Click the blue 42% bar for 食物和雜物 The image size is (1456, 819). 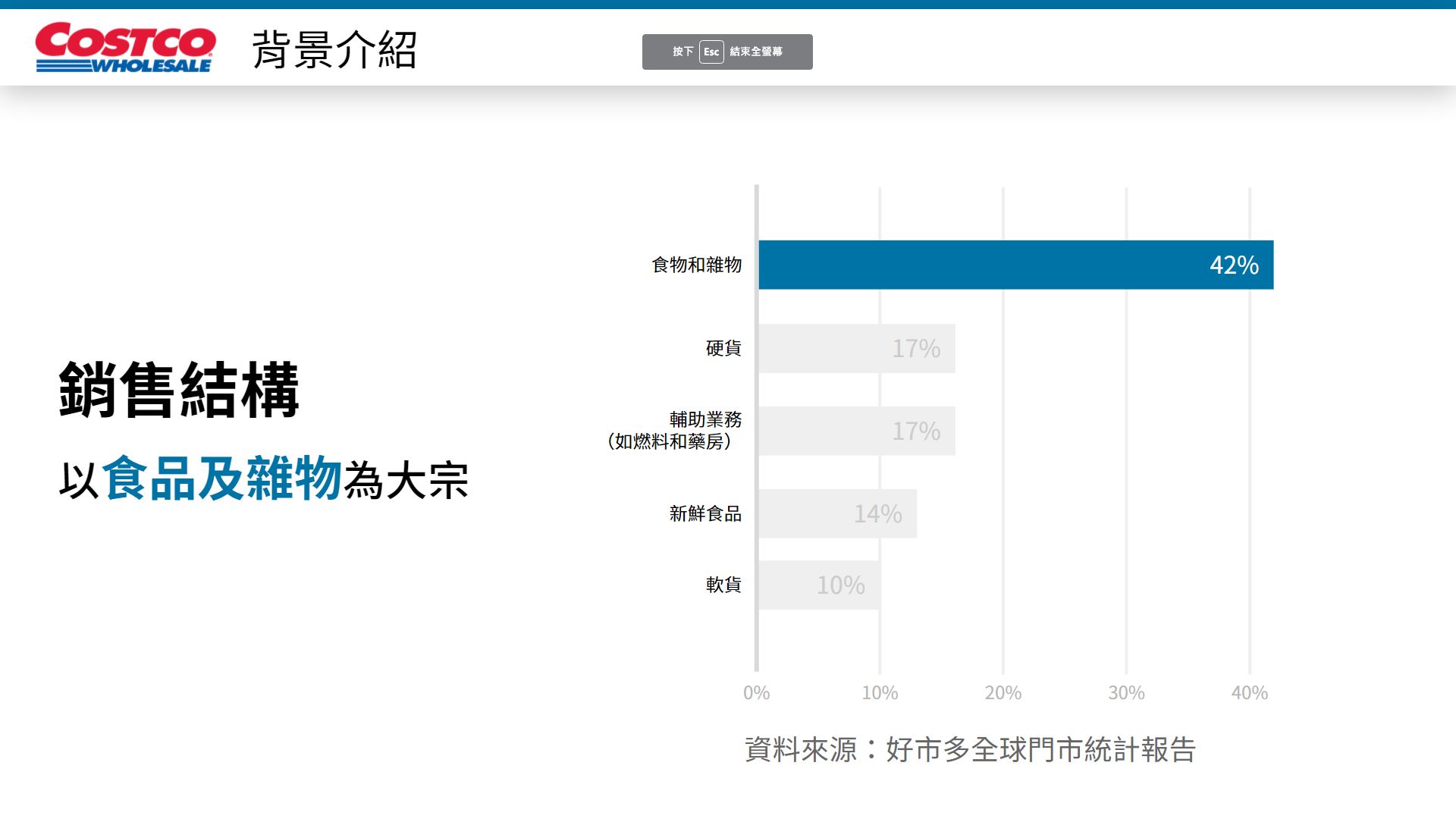pos(1016,265)
